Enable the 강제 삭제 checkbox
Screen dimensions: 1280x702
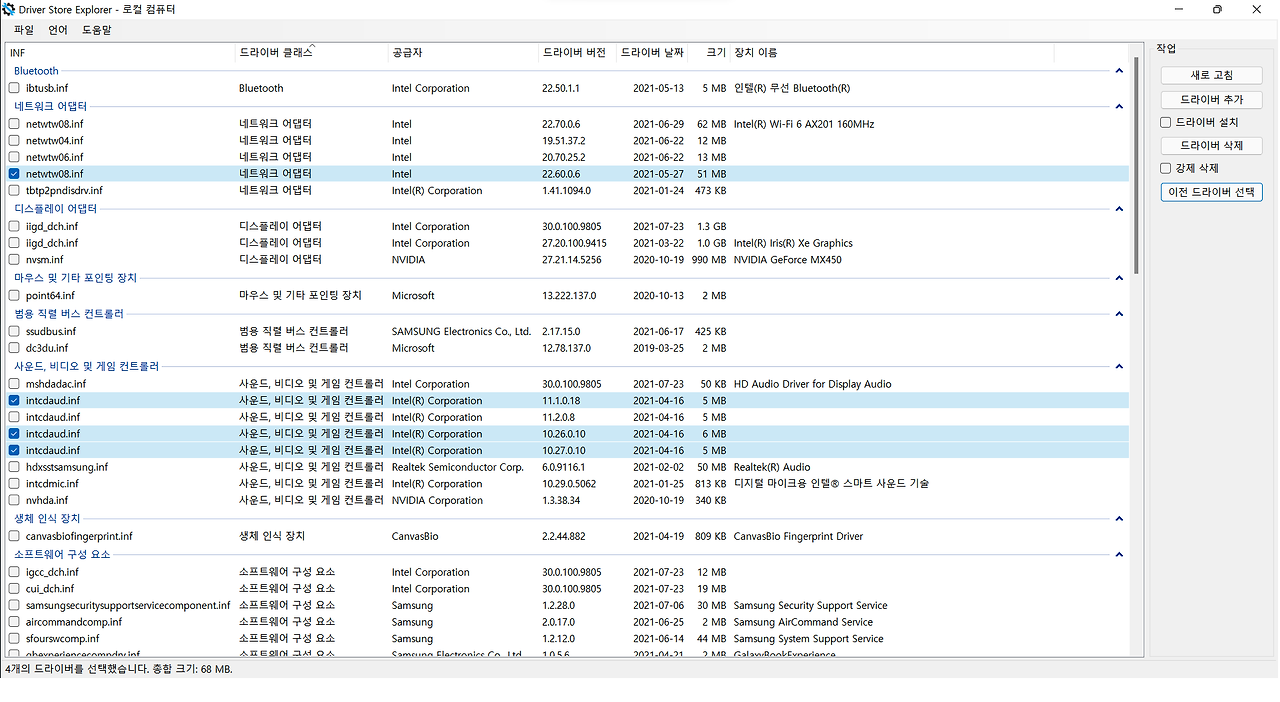point(1165,168)
